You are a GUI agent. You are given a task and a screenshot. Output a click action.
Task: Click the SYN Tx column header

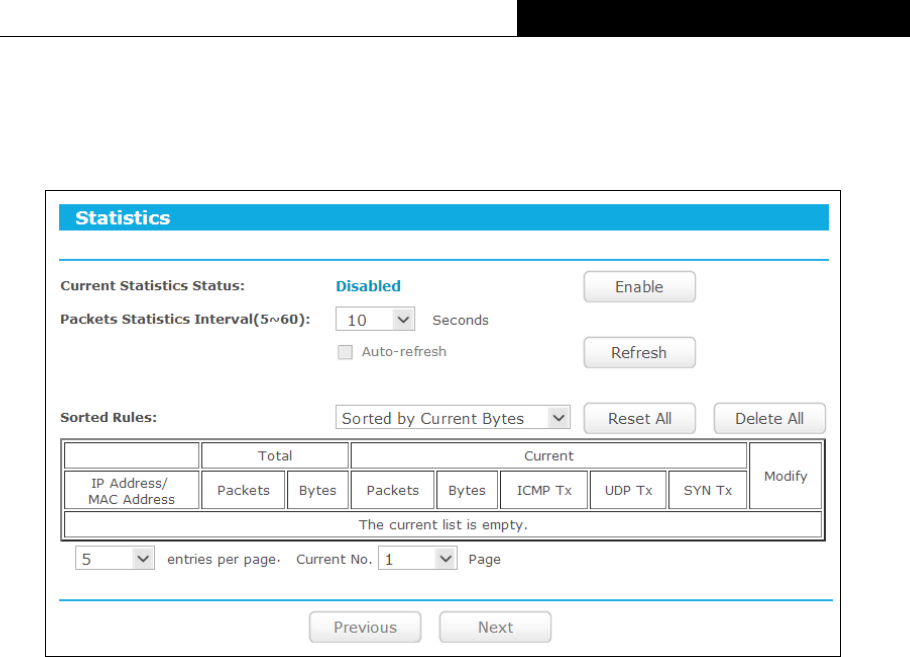tap(707, 490)
